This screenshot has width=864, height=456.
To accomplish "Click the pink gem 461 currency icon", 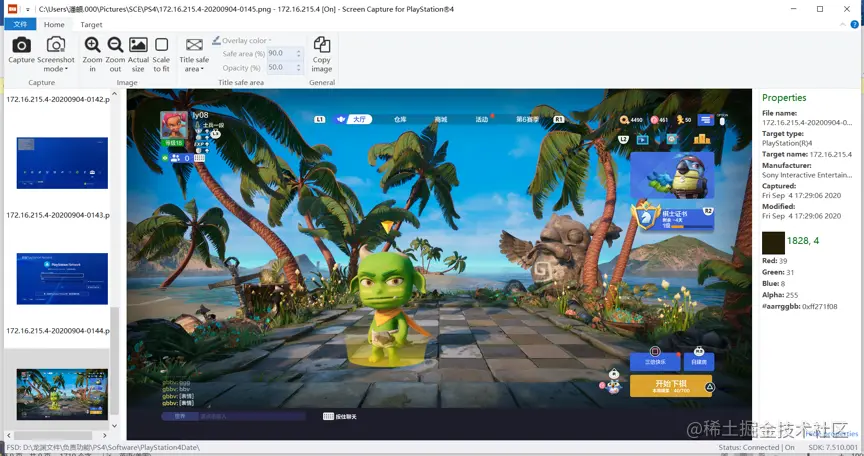I will point(654,120).
